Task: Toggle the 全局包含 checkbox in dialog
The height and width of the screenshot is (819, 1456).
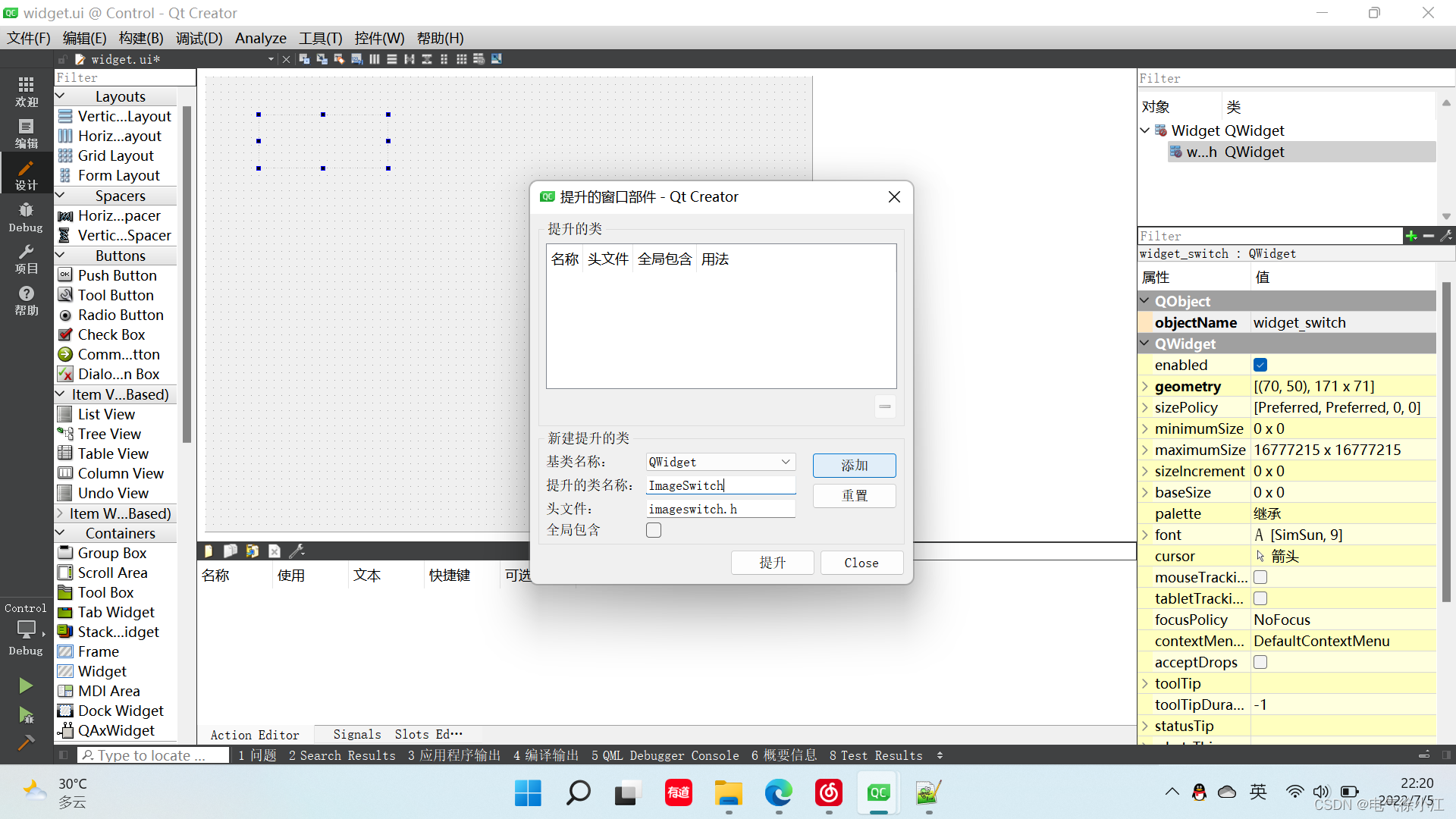Action: click(x=654, y=530)
